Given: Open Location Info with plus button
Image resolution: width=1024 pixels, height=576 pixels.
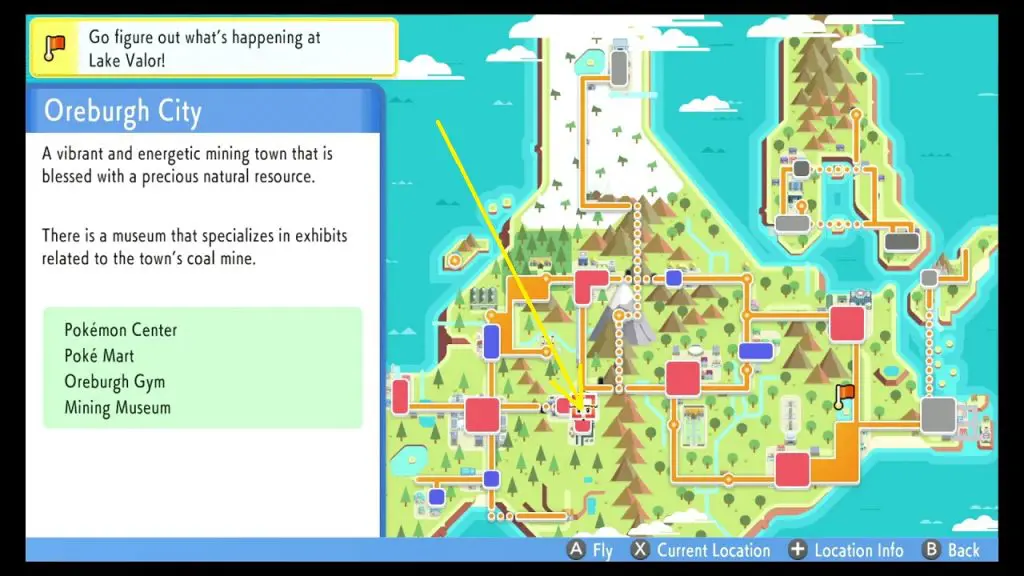Looking at the screenshot, I should (x=847, y=550).
